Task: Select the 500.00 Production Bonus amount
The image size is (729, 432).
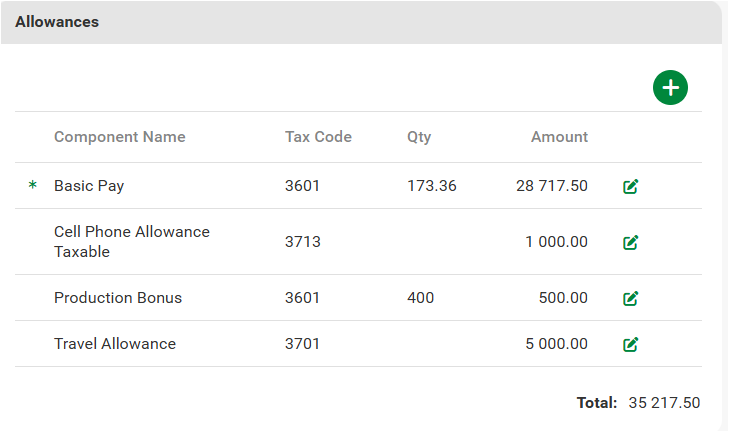Action: (564, 298)
